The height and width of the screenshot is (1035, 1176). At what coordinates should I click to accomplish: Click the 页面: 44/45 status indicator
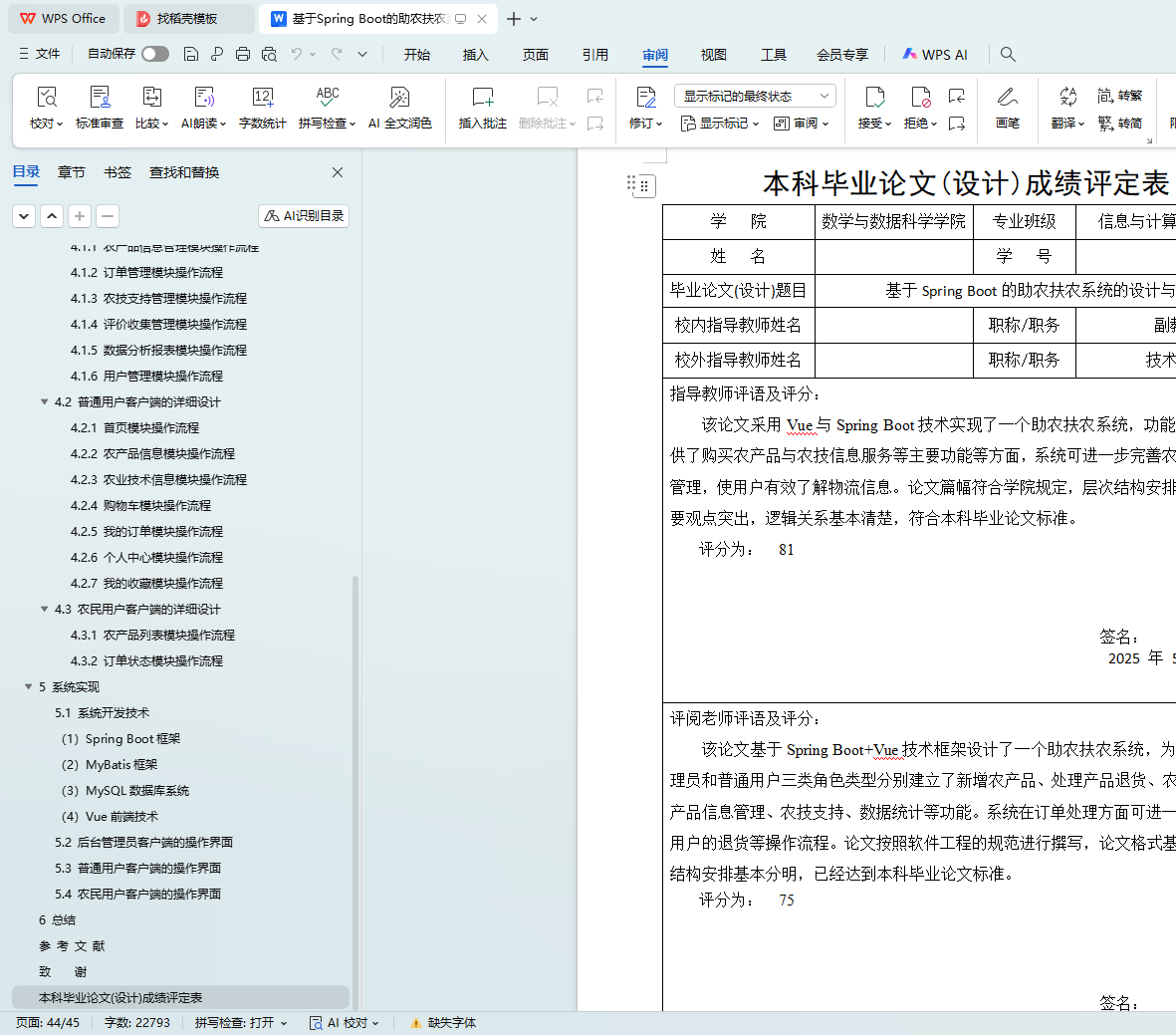tap(47, 1023)
